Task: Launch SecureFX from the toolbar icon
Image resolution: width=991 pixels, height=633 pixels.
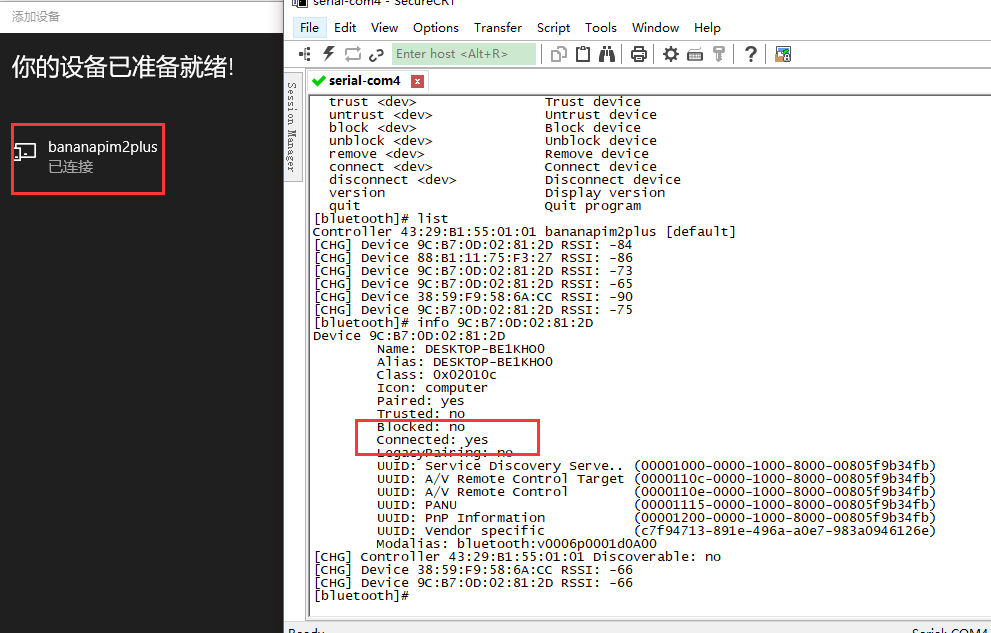Action: [783, 54]
